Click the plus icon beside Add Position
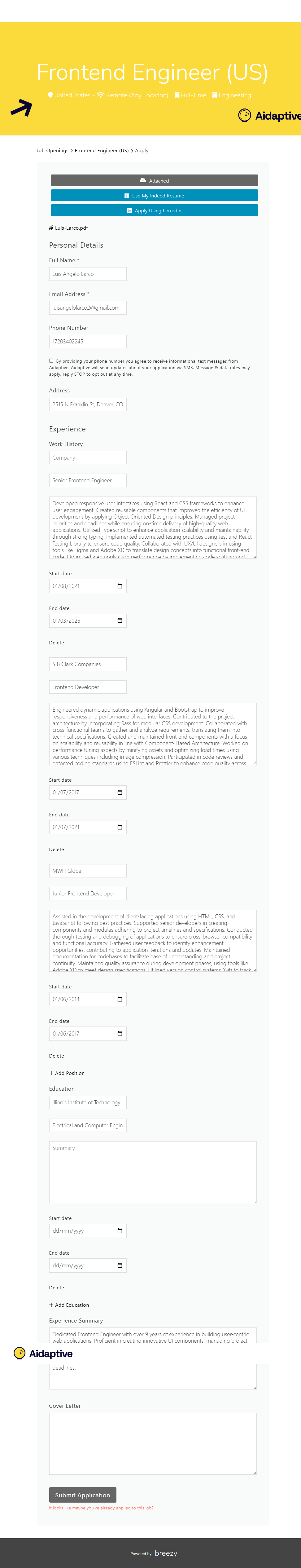 51,1073
